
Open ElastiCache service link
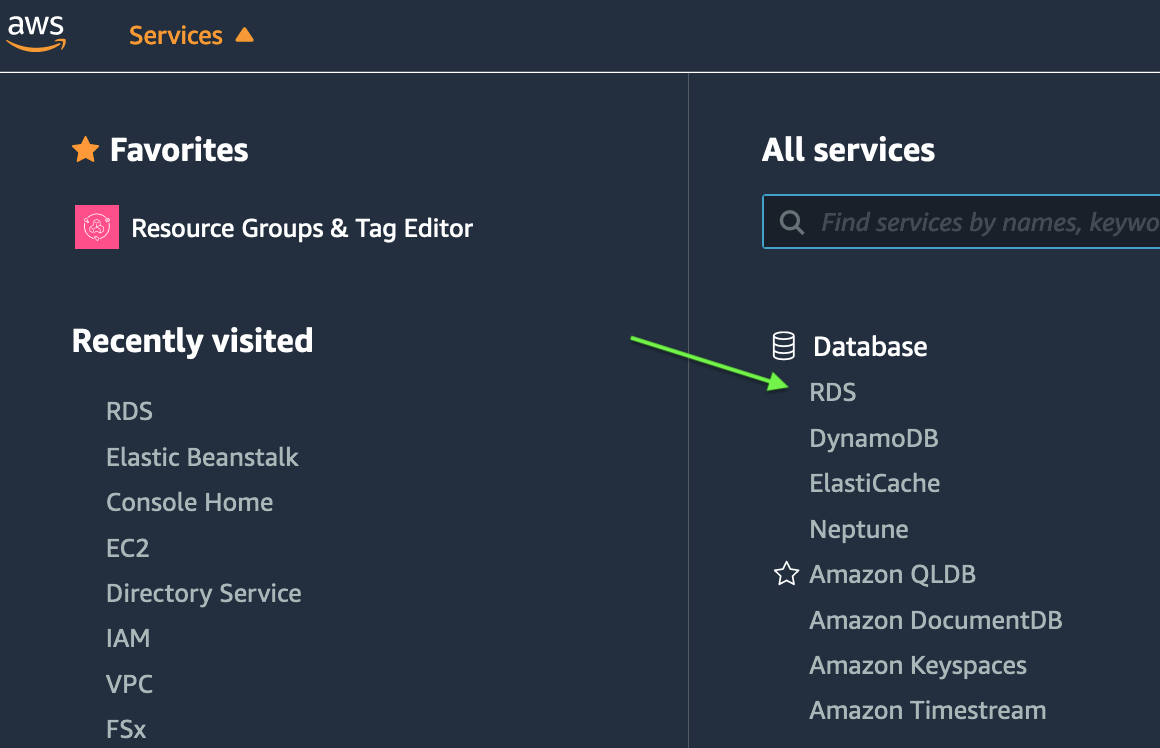874,484
